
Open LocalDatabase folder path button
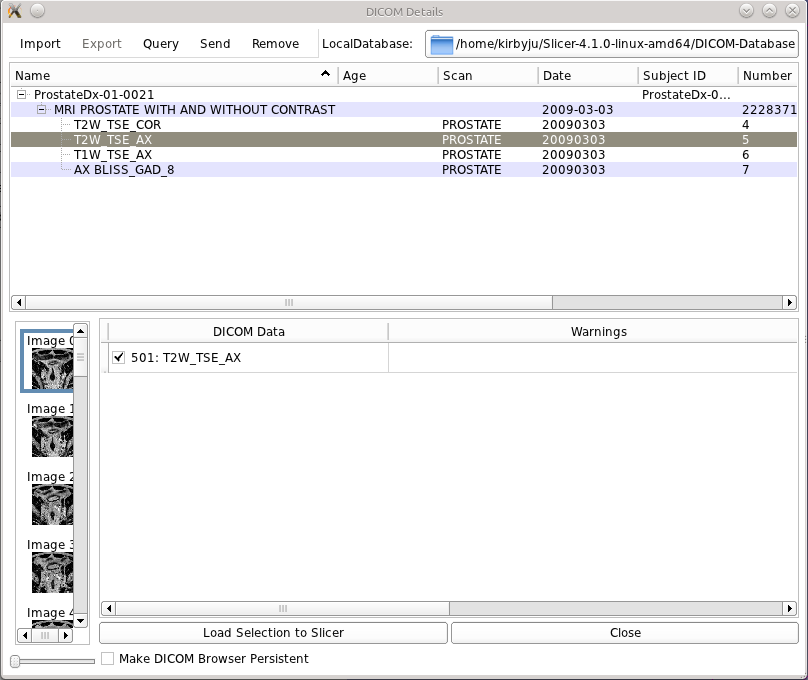tap(612, 44)
